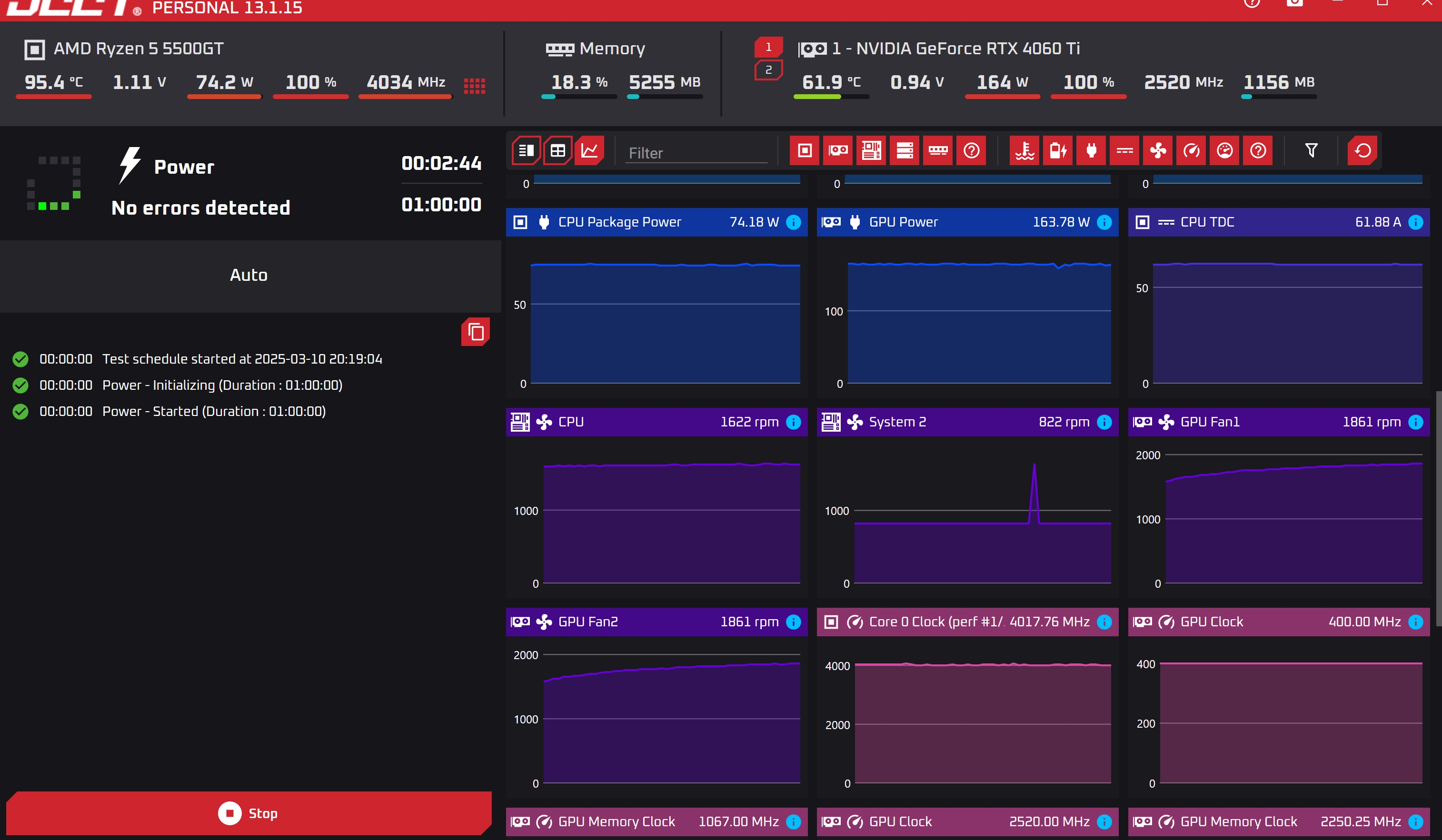Copy the test log to clipboard

tap(476, 332)
